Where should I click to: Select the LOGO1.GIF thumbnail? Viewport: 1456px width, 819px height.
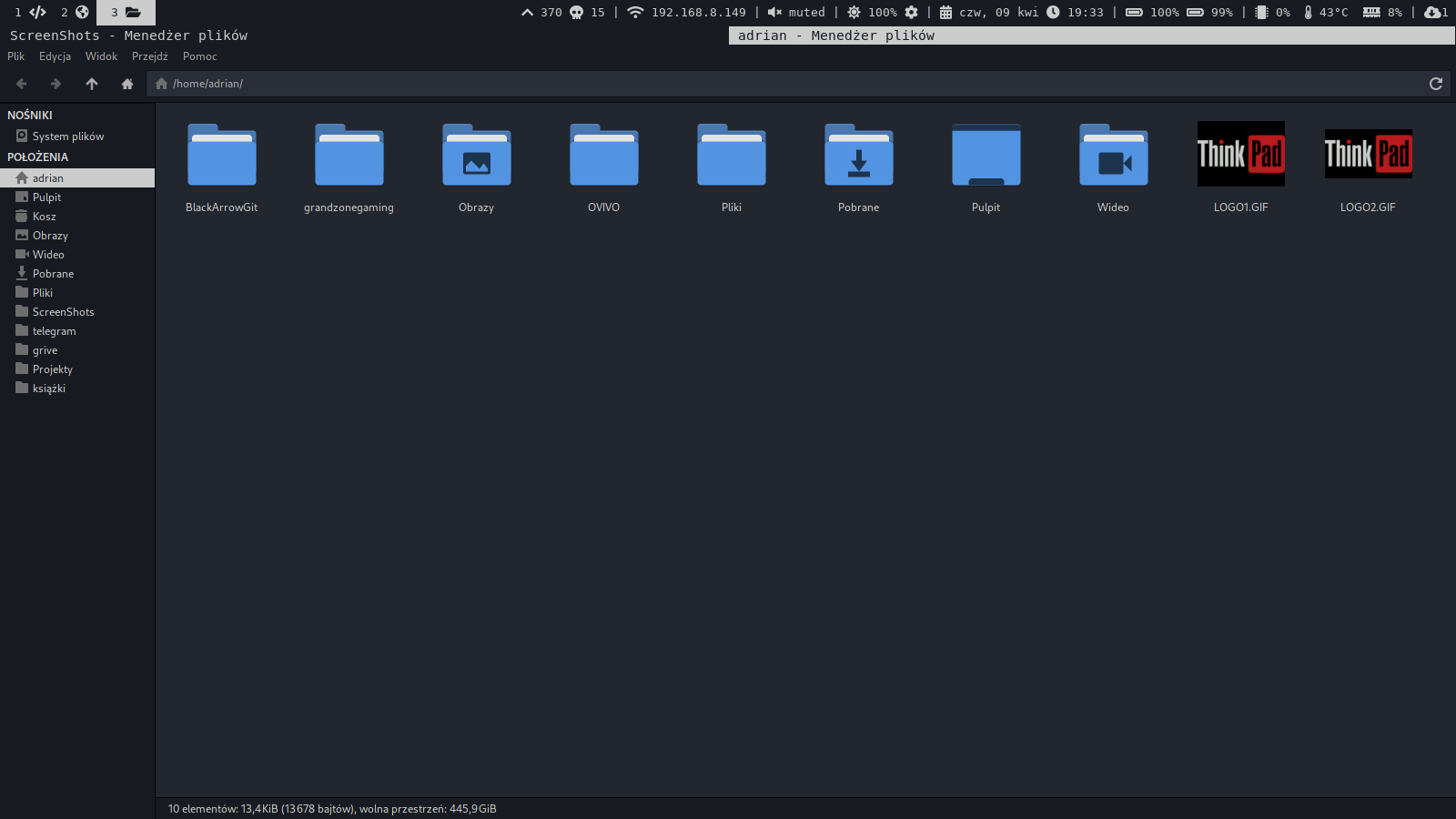click(x=1241, y=154)
